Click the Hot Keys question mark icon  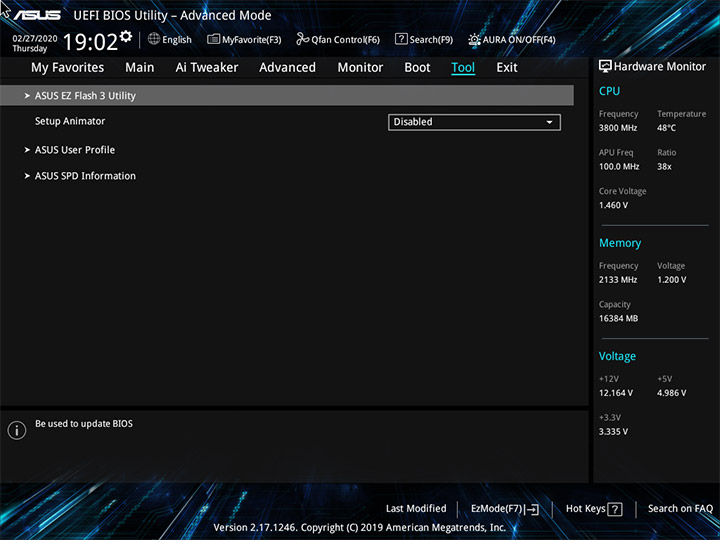coord(615,509)
